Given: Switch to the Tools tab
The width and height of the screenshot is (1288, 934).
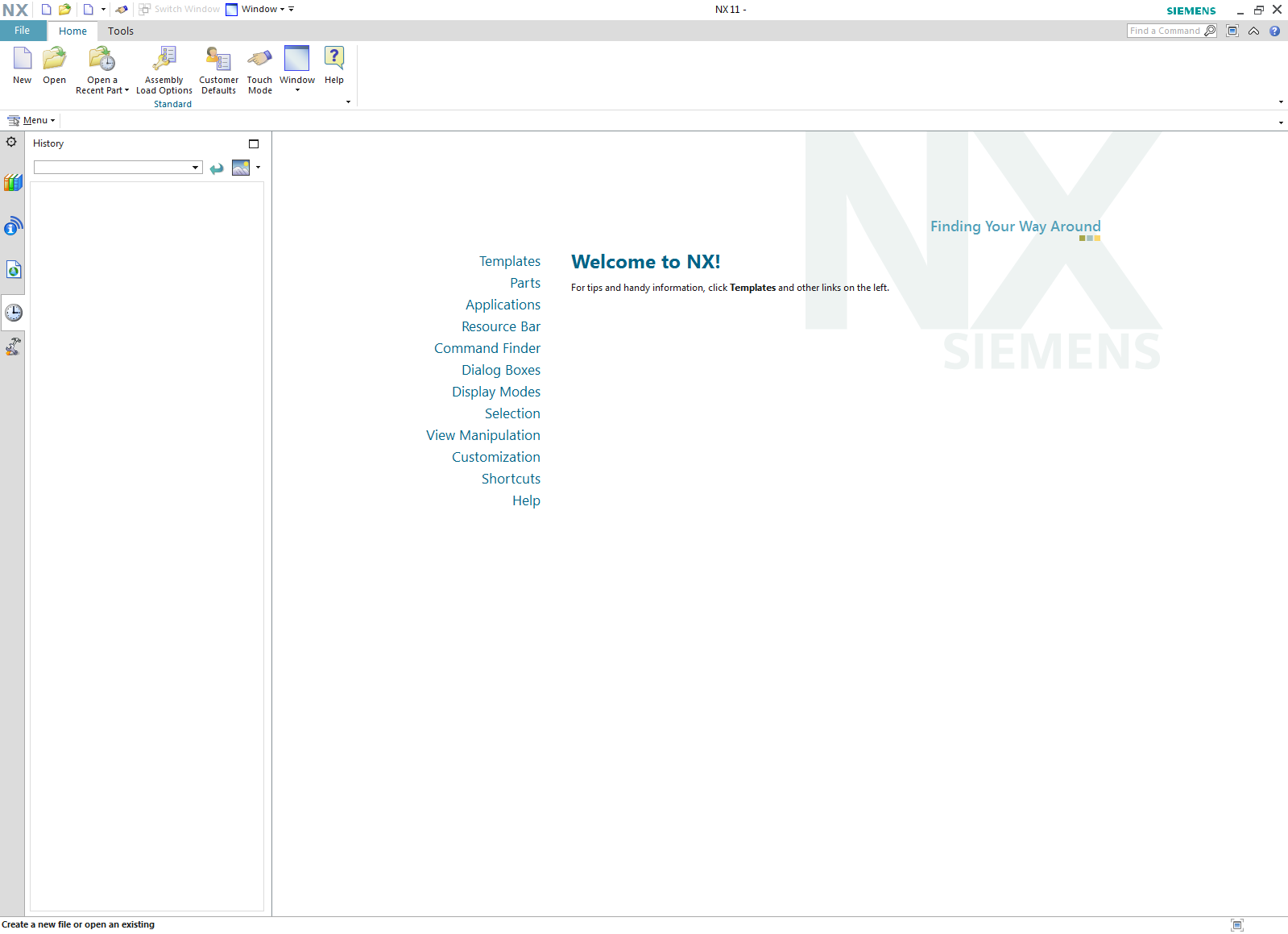Looking at the screenshot, I should click(121, 31).
